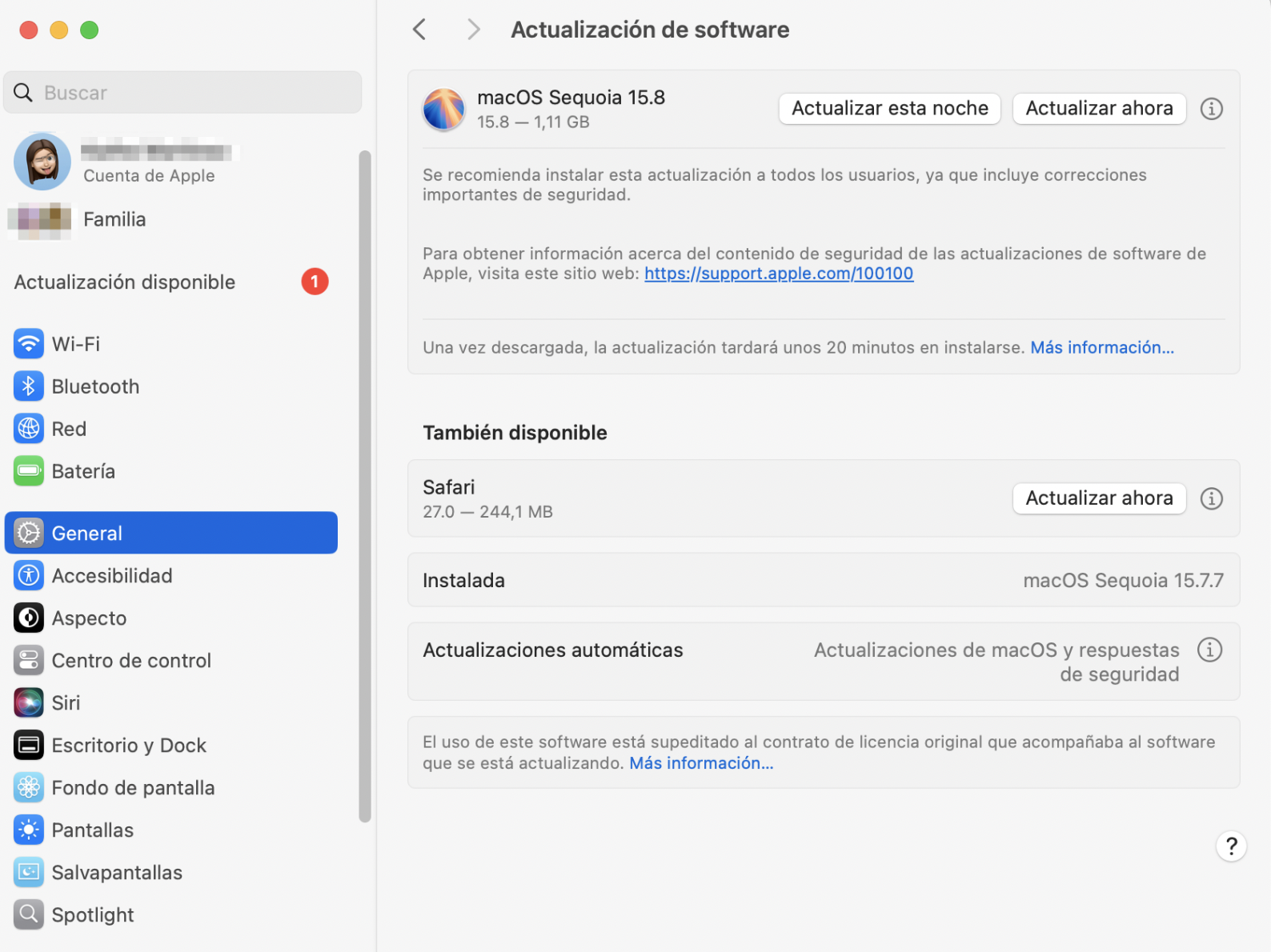Open the Pantallas brightness icon
Image resolution: width=1271 pixels, height=952 pixels.
click(x=29, y=830)
